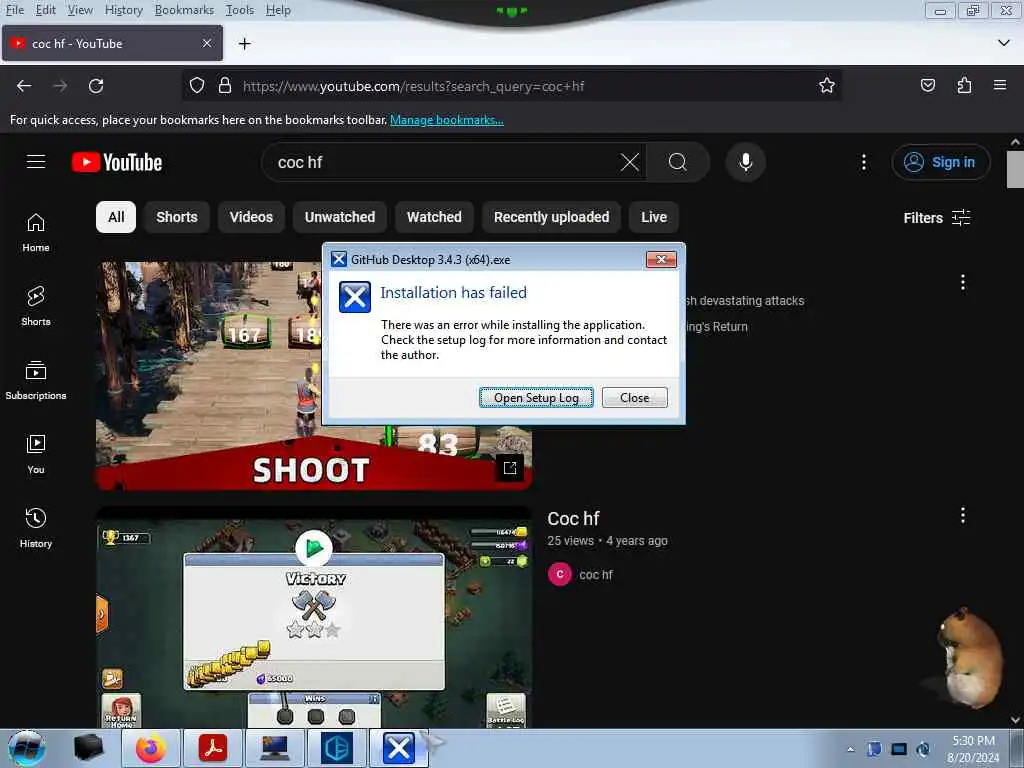Open the Firefox application menu

(1000, 86)
